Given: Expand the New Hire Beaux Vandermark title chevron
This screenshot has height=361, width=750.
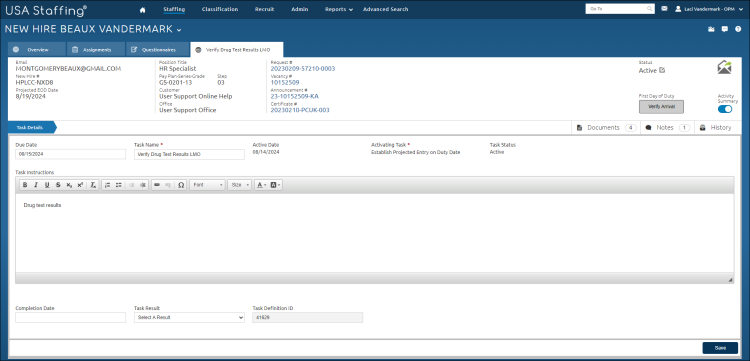Looking at the screenshot, I should point(179,30).
